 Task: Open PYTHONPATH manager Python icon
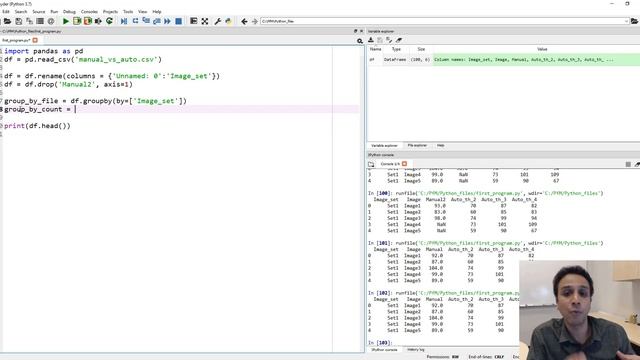[x=228, y=21]
